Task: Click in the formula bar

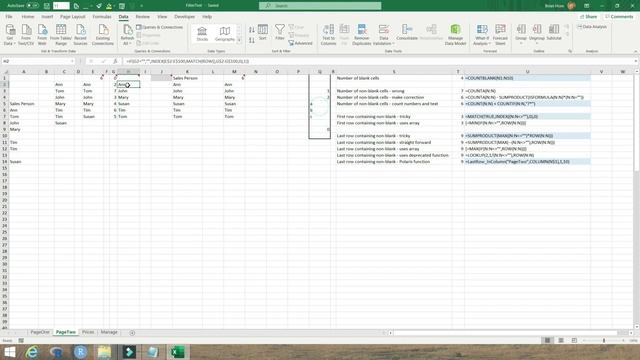Action: (x=378, y=61)
